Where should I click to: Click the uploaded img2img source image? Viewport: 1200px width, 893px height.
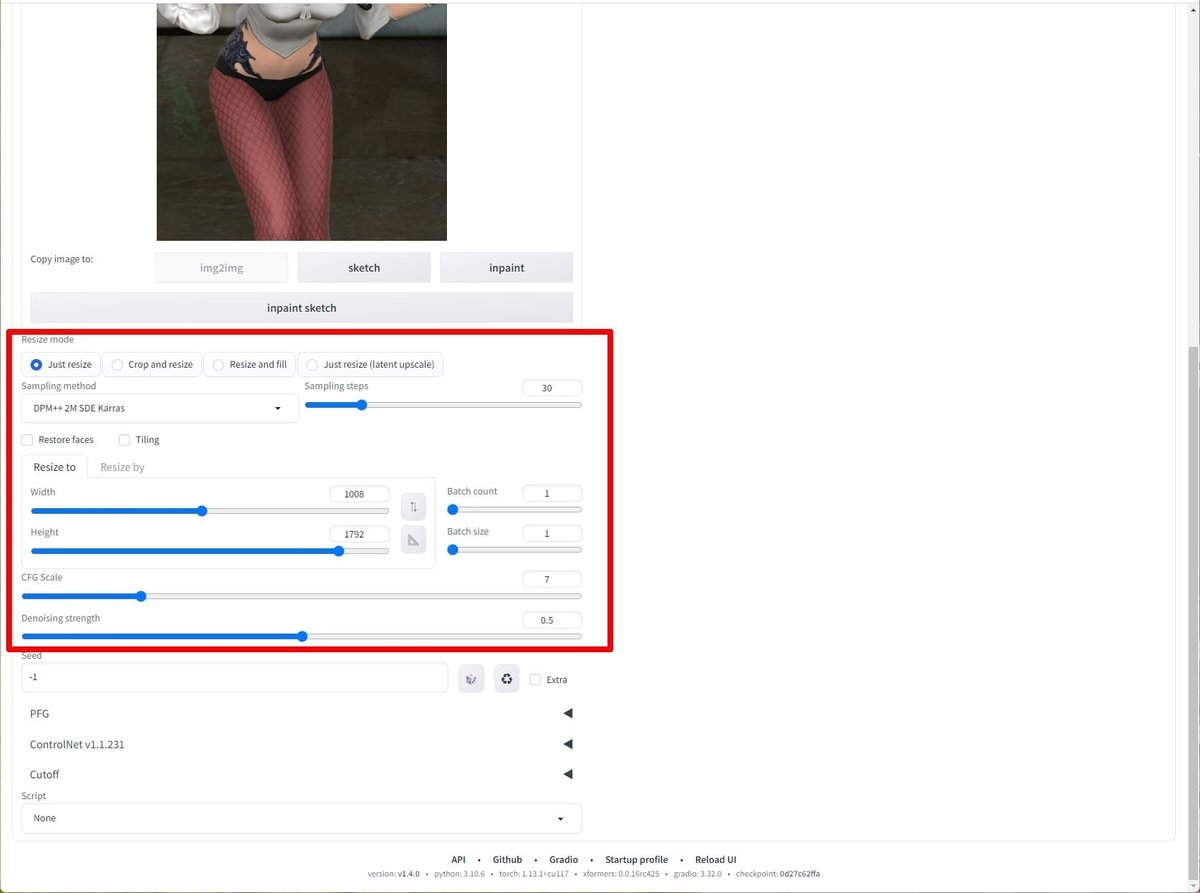pos(301,121)
